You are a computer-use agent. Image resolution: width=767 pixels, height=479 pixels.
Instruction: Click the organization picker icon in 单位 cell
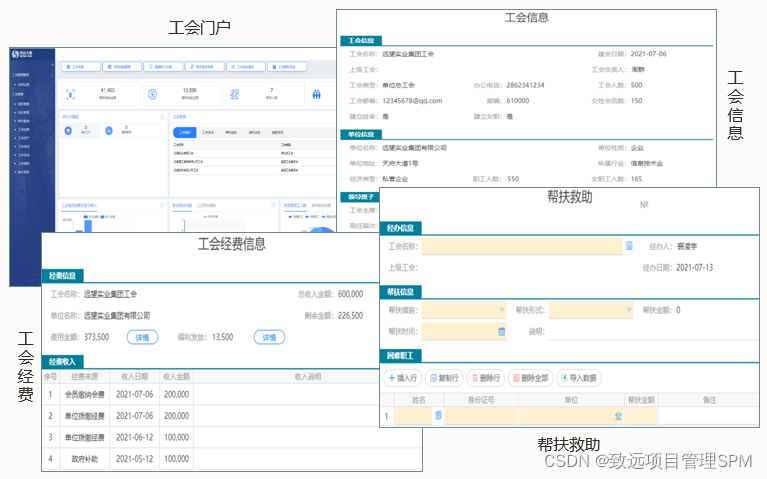[618, 416]
